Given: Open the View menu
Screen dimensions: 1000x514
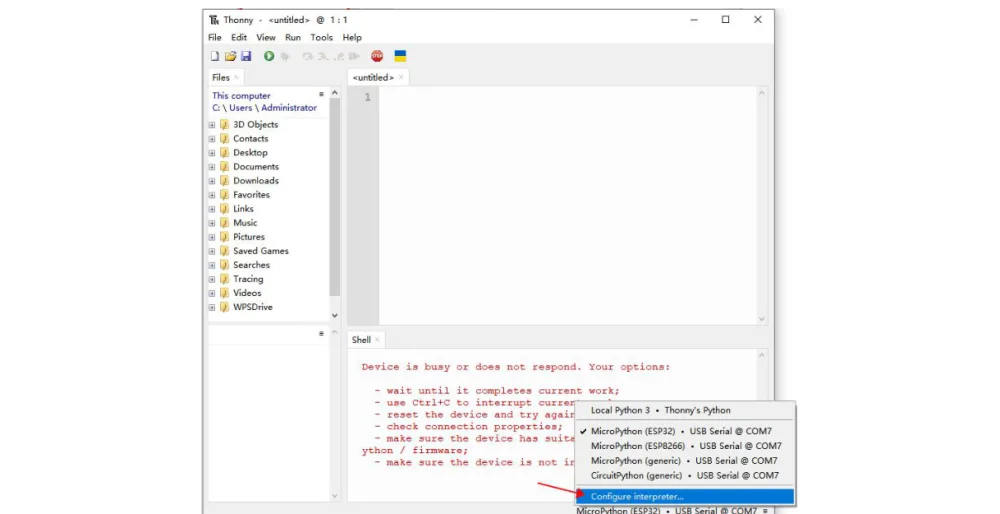Looking at the screenshot, I should pyautogui.click(x=266, y=38).
